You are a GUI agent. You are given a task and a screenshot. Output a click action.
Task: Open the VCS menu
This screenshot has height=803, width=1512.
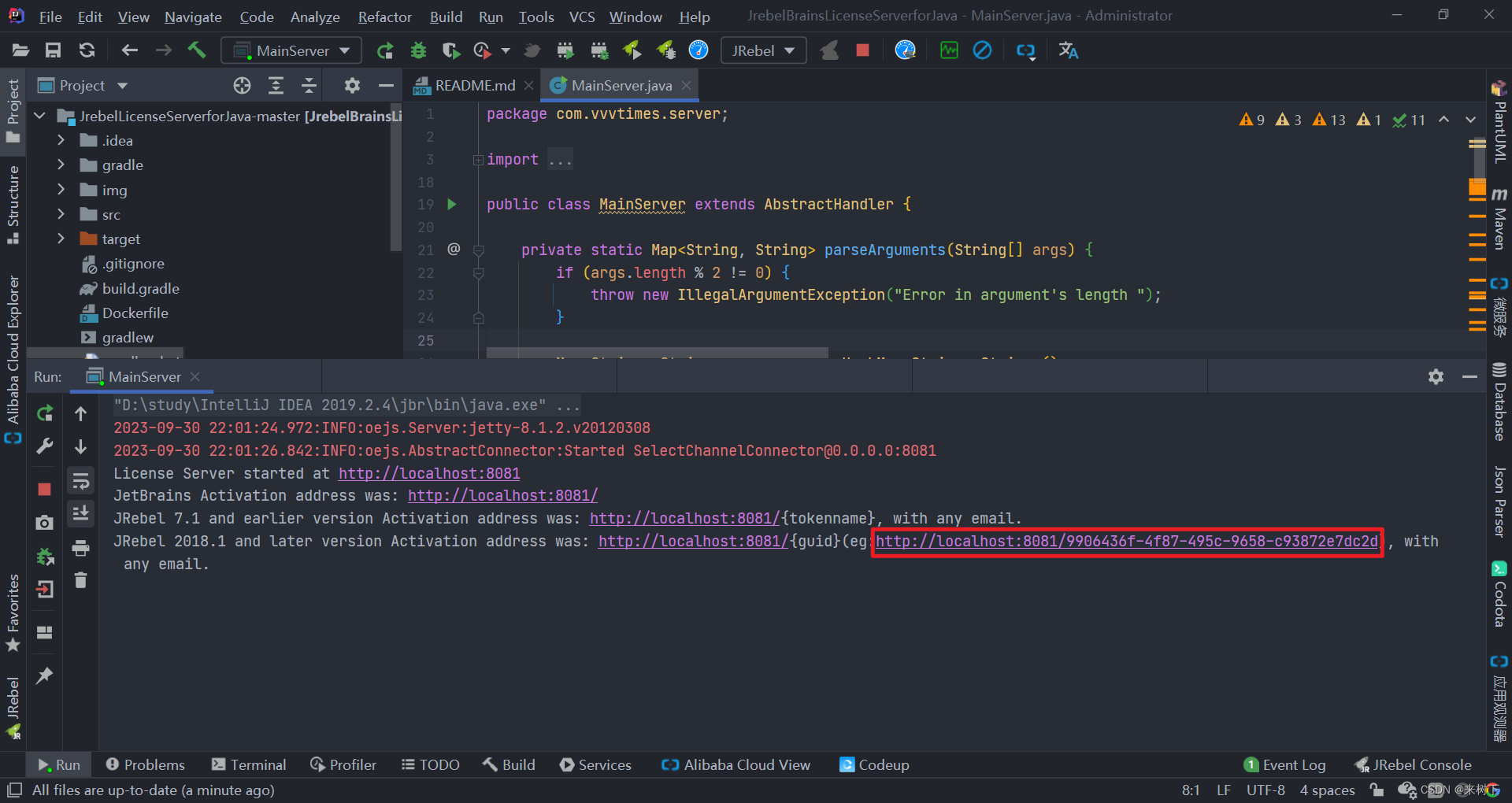pyautogui.click(x=582, y=17)
